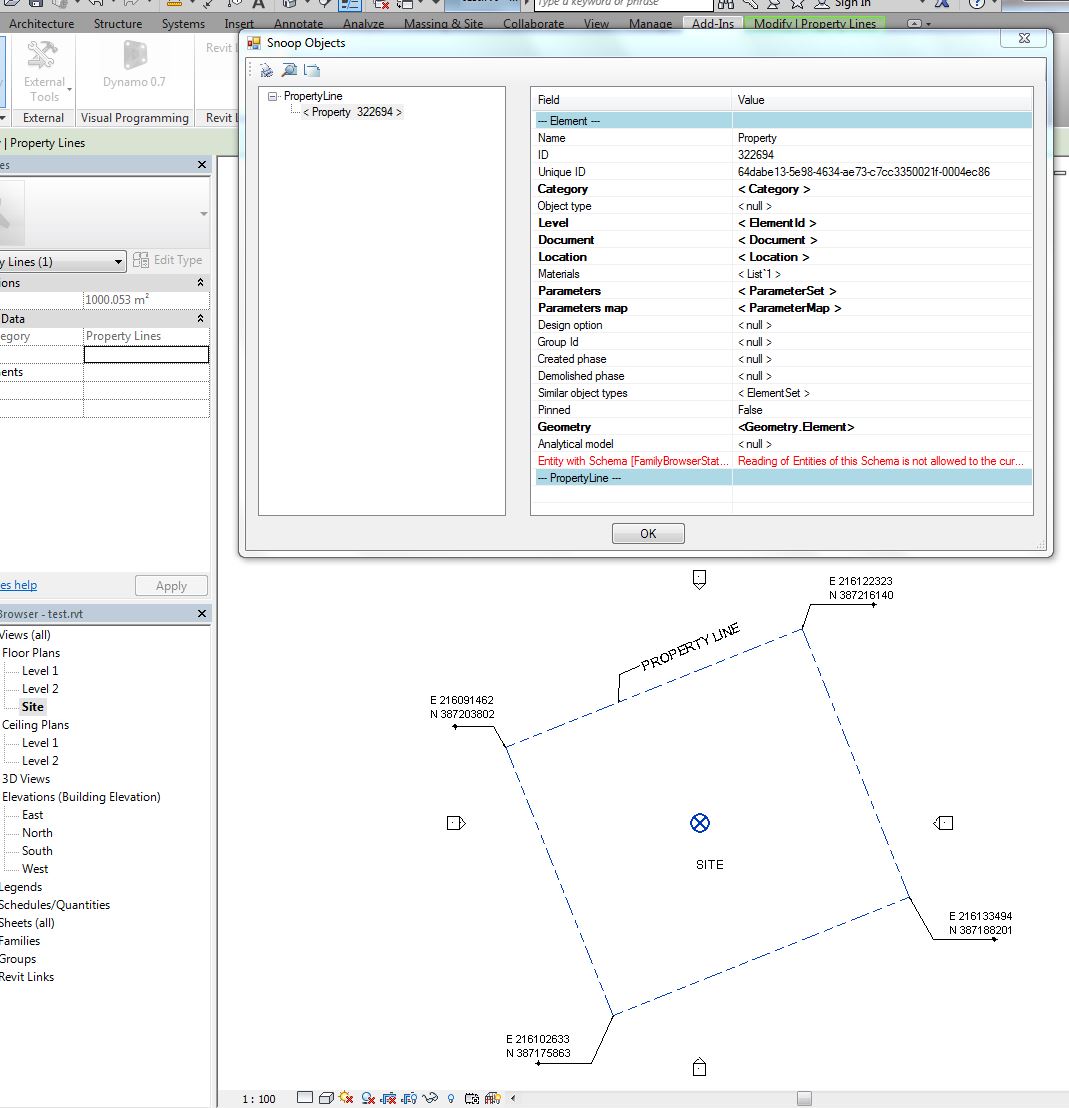
Task: Click the print icon in Snoop Objects toolbar
Action: 266,70
